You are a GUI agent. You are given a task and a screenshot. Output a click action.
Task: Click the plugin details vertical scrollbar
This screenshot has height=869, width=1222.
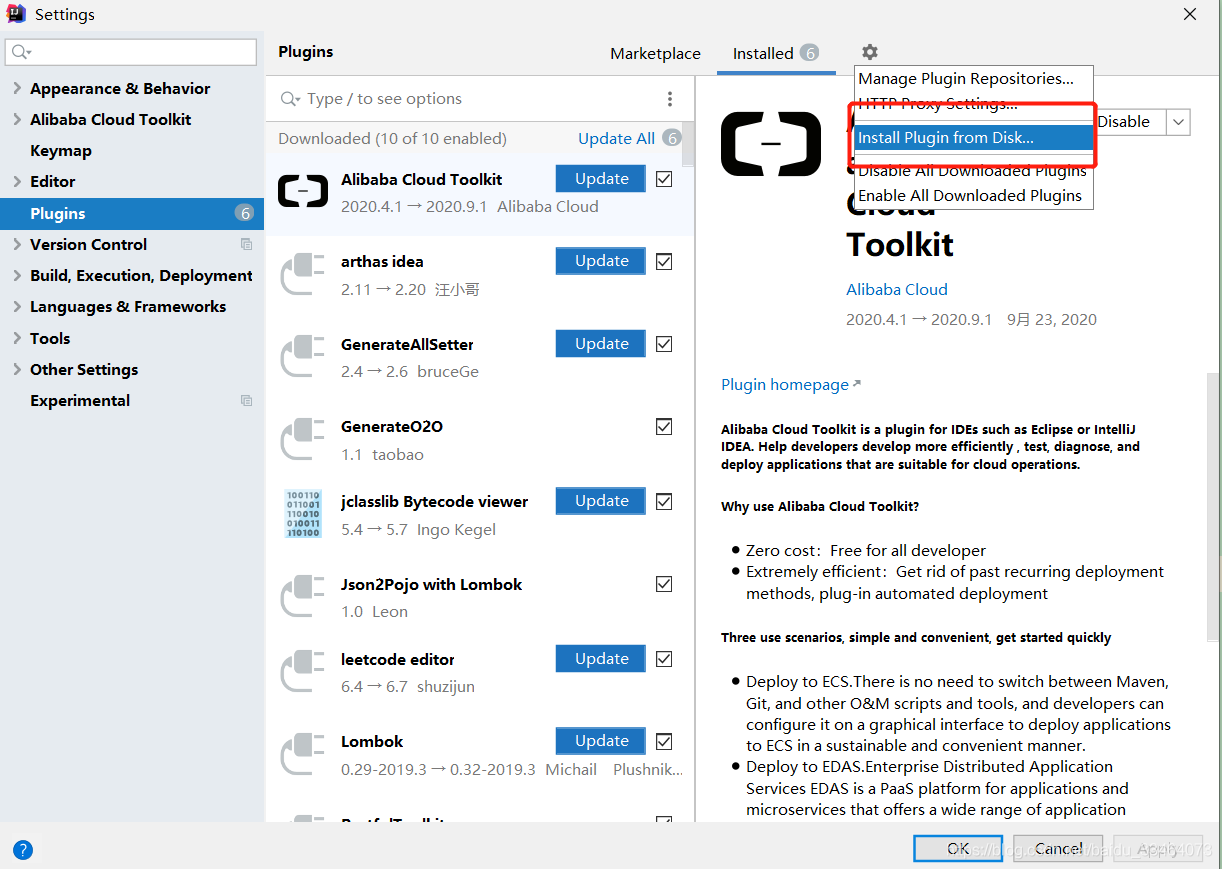(1214, 508)
